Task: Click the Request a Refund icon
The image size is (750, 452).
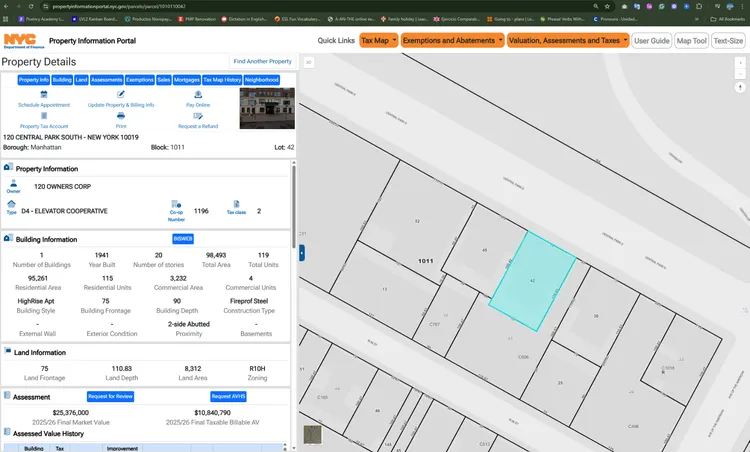Action: click(x=197, y=116)
